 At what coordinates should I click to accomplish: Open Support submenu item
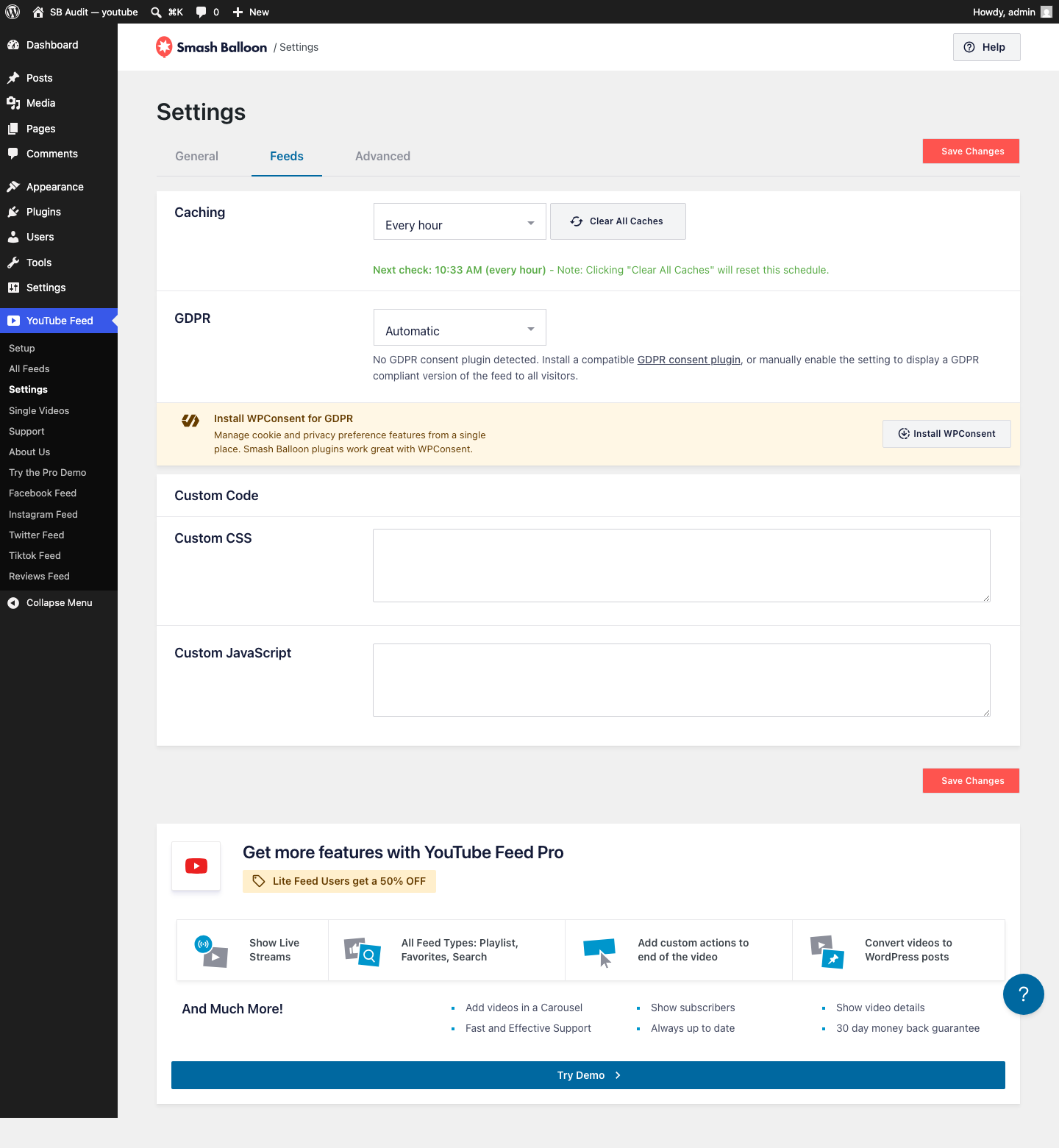[x=26, y=431]
